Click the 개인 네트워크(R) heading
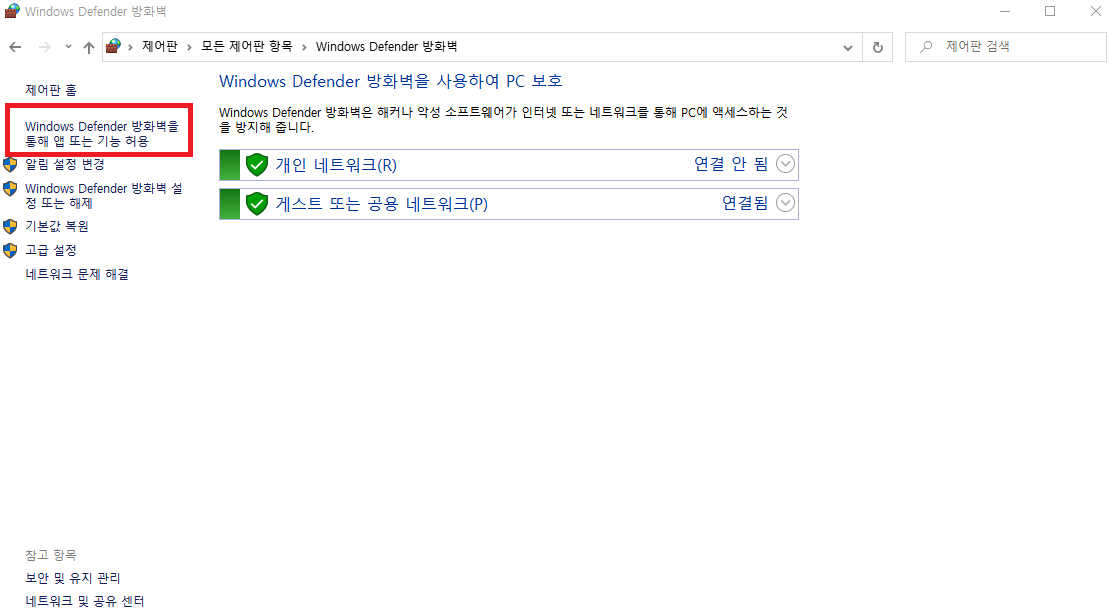Screen dimensions: 1116x616 click(336, 165)
